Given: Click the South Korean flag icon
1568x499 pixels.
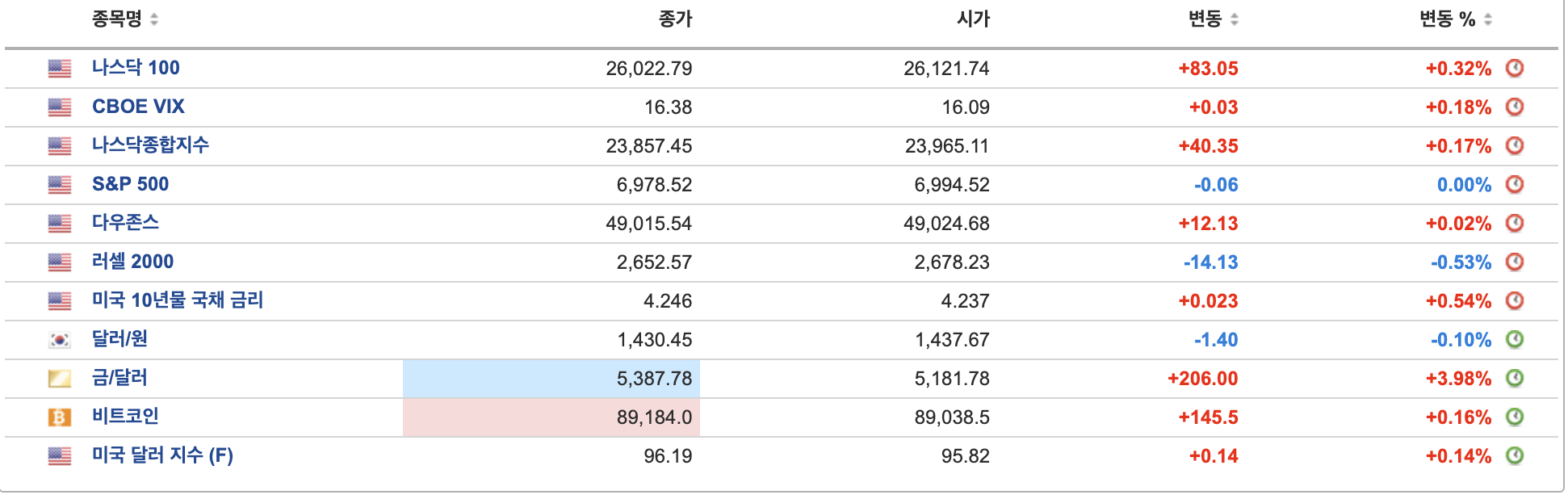Looking at the screenshot, I should tap(60, 340).
